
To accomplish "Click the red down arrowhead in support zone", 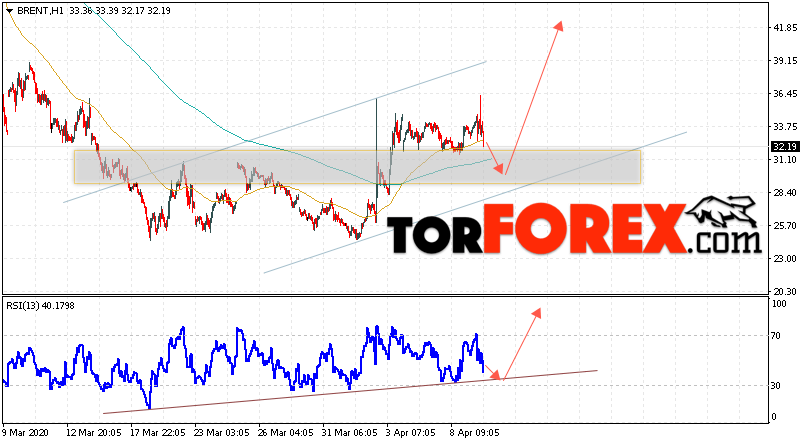I will click(x=499, y=168).
